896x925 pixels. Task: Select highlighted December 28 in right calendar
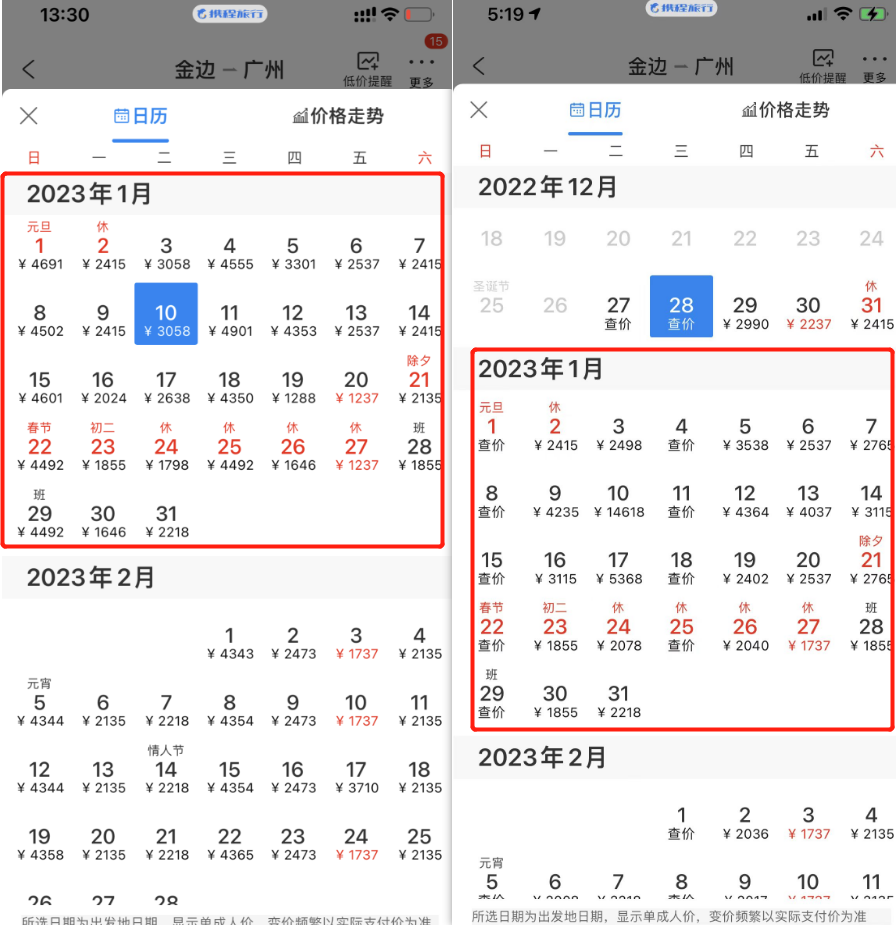pos(681,306)
